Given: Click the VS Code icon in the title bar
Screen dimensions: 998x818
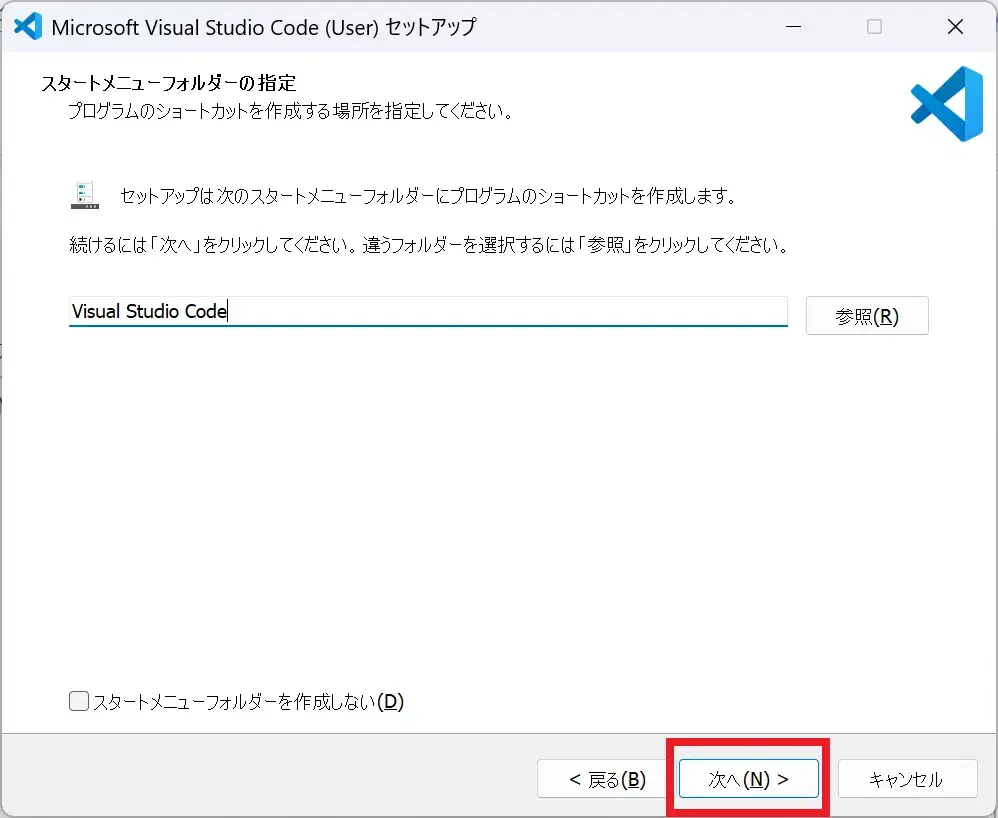Looking at the screenshot, I should click(x=26, y=26).
